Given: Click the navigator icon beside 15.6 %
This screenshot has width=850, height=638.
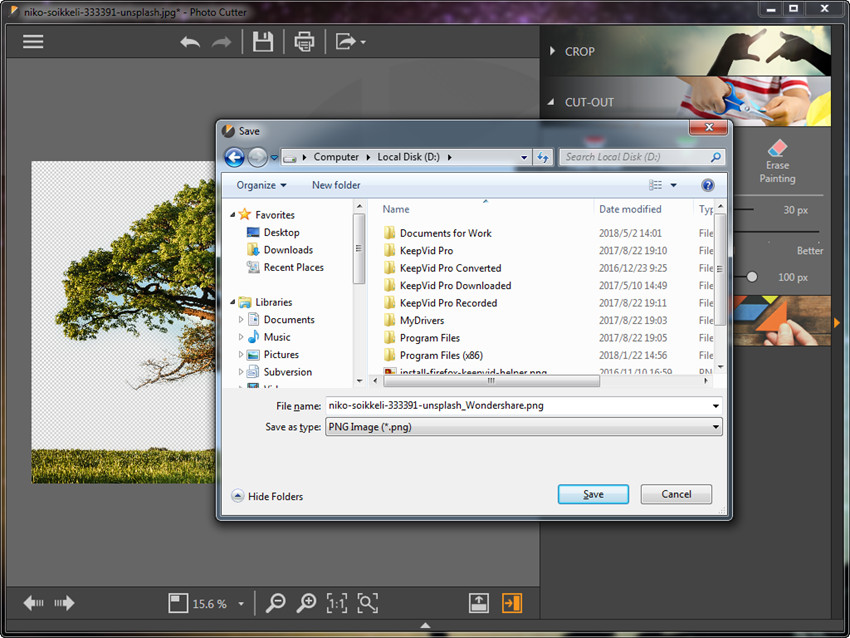Looking at the screenshot, I should coord(178,603).
